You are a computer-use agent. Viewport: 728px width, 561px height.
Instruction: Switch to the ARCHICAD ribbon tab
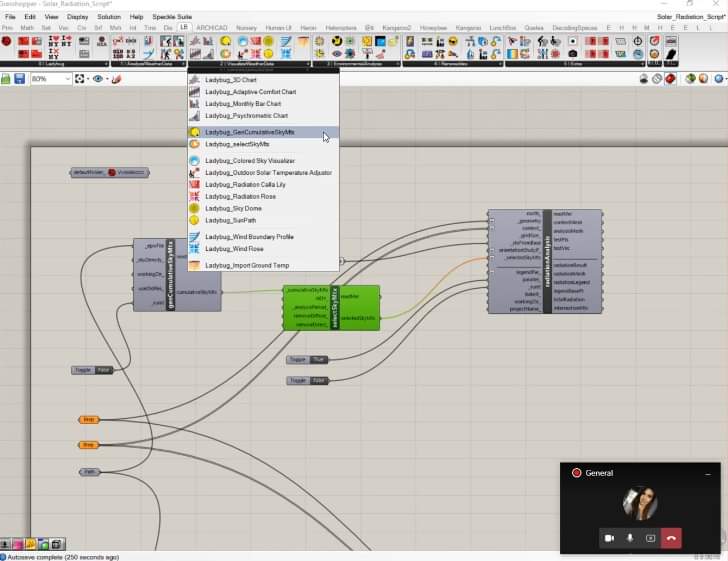coord(212,28)
